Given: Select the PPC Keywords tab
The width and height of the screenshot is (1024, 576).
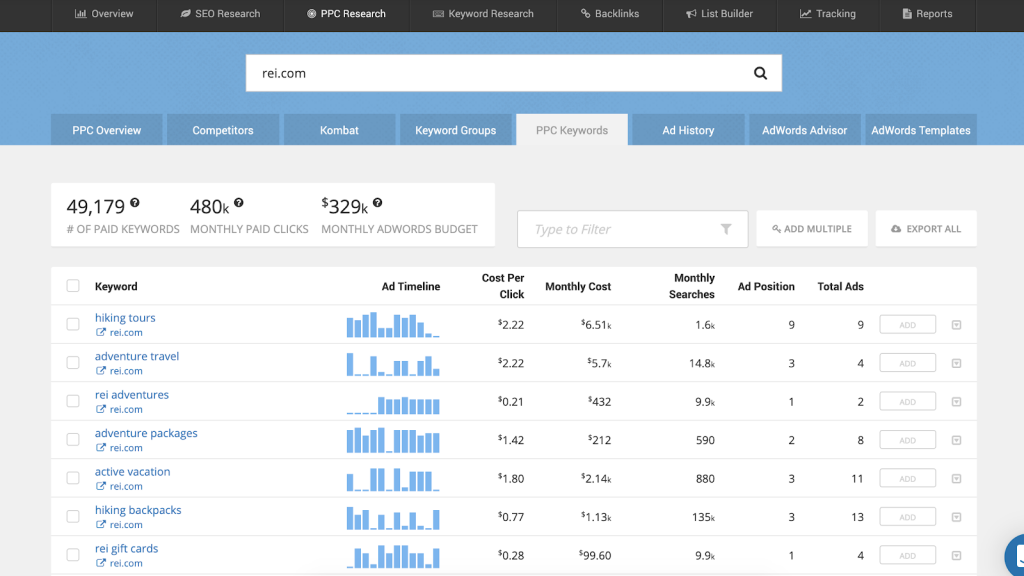Looking at the screenshot, I should coord(572,130).
